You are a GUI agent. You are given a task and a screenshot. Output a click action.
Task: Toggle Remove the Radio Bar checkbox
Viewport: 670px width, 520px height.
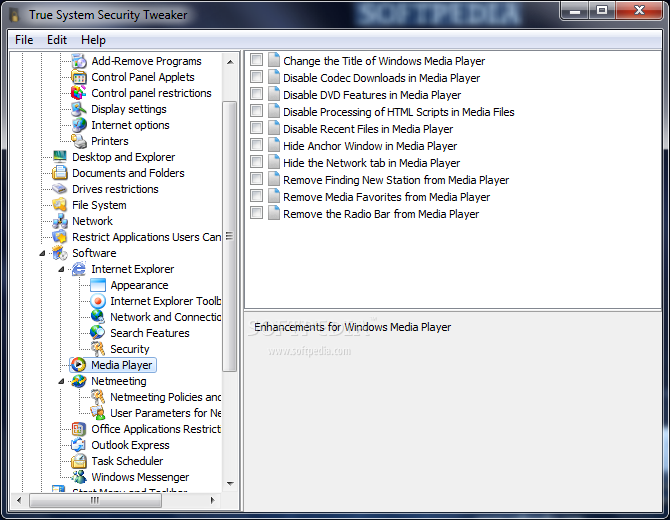pos(256,213)
